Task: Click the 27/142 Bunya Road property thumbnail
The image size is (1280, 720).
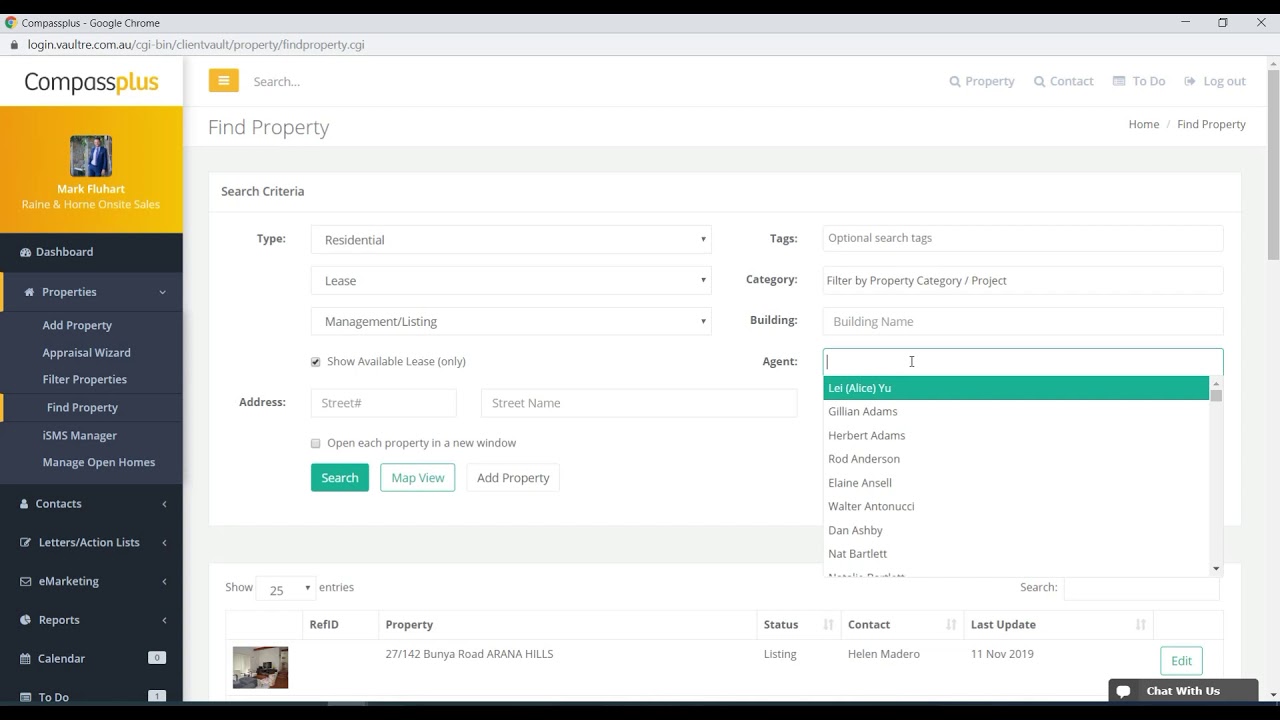Action: point(260,667)
